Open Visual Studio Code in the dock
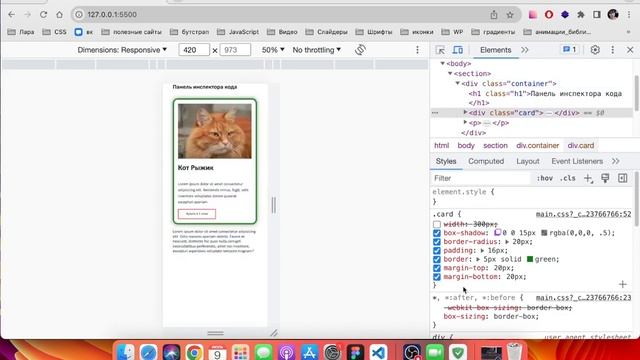640x360 pixels. click(378, 352)
